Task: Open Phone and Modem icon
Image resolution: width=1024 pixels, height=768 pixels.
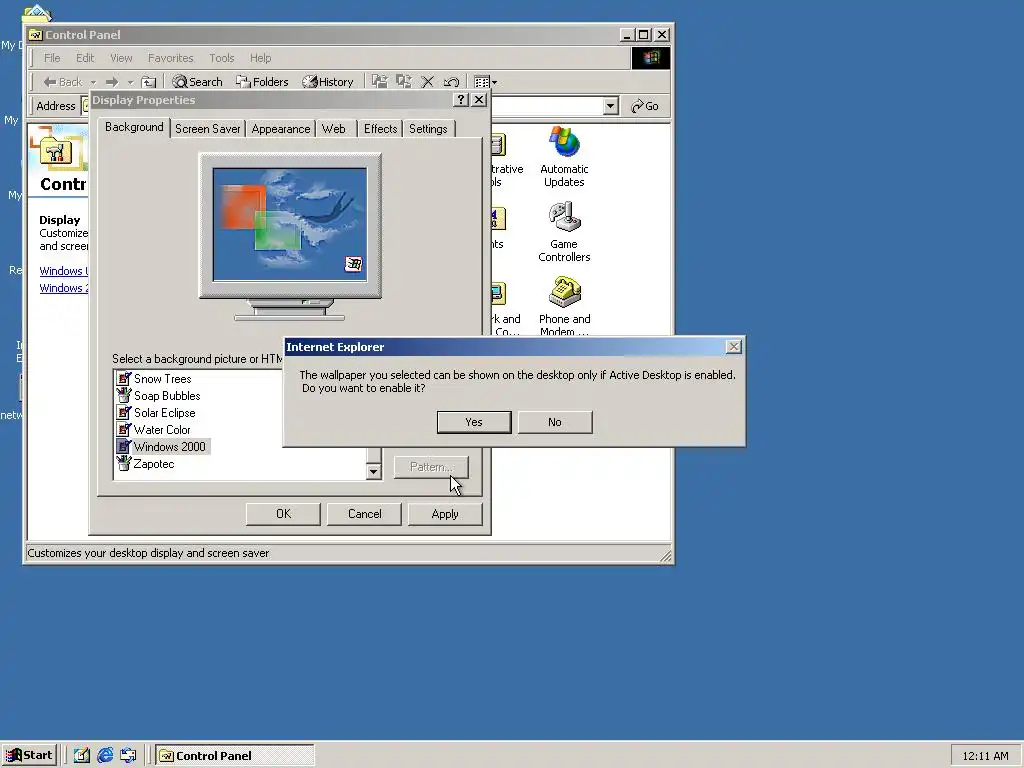Action: [564, 306]
